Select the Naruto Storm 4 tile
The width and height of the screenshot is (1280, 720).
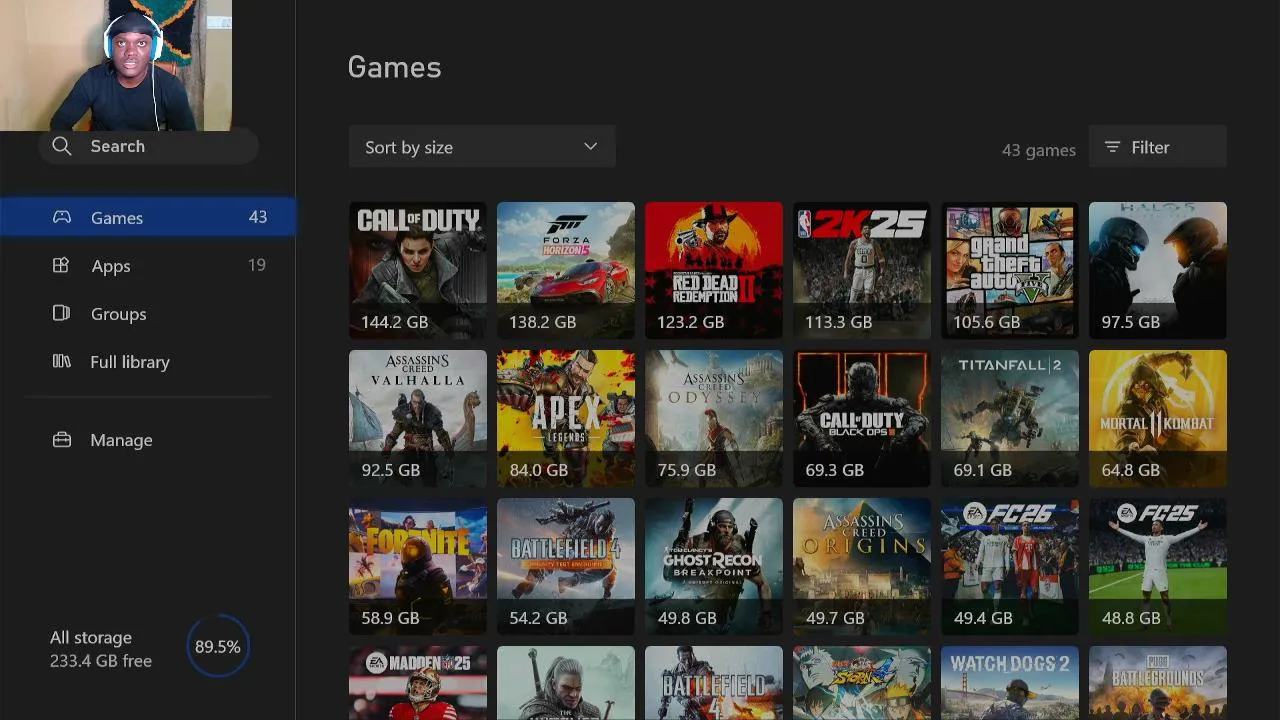click(862, 683)
